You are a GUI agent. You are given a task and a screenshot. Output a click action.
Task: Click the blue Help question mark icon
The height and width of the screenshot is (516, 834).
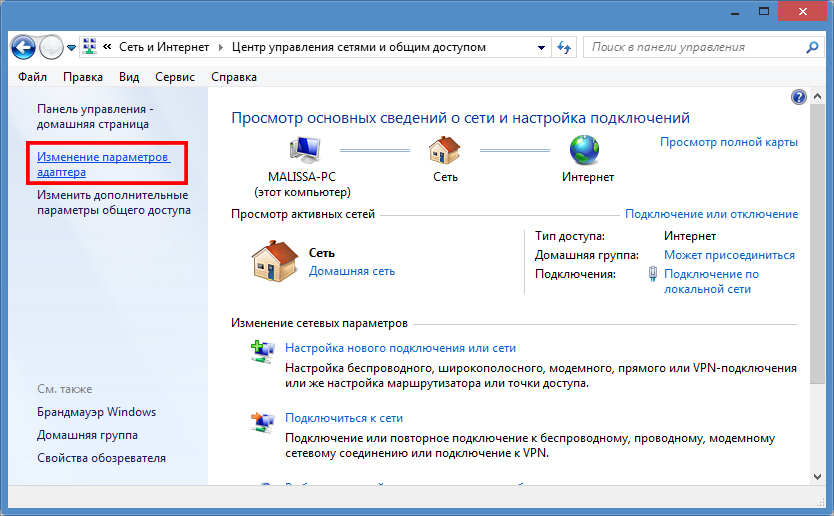pyautogui.click(x=798, y=97)
